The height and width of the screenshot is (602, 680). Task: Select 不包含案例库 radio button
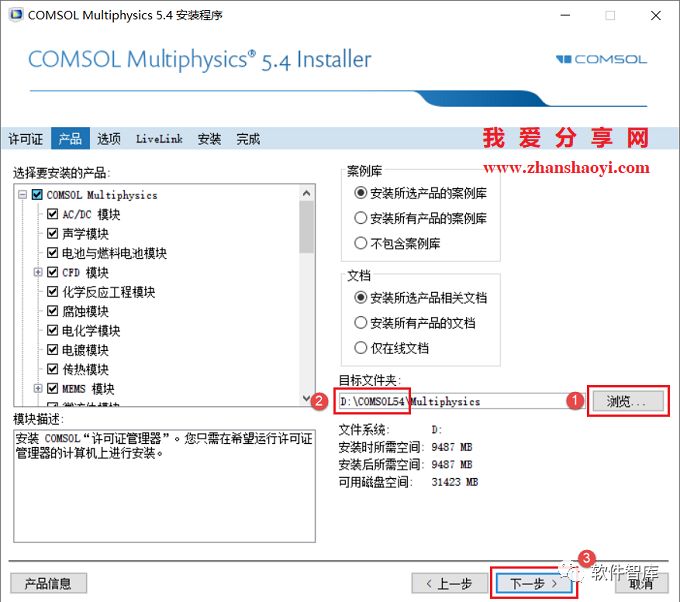pos(361,243)
